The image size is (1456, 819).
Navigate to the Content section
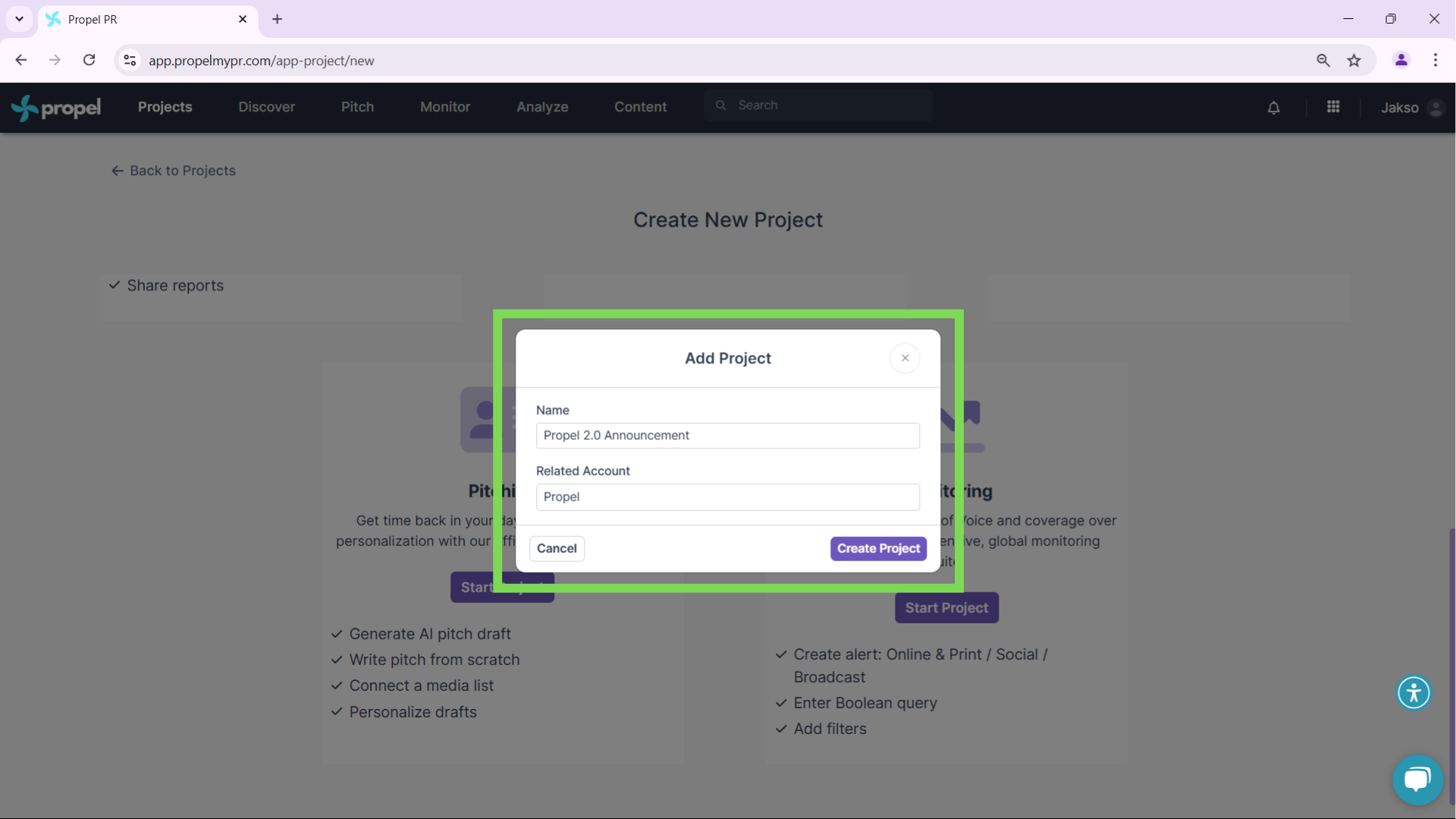pyautogui.click(x=640, y=107)
